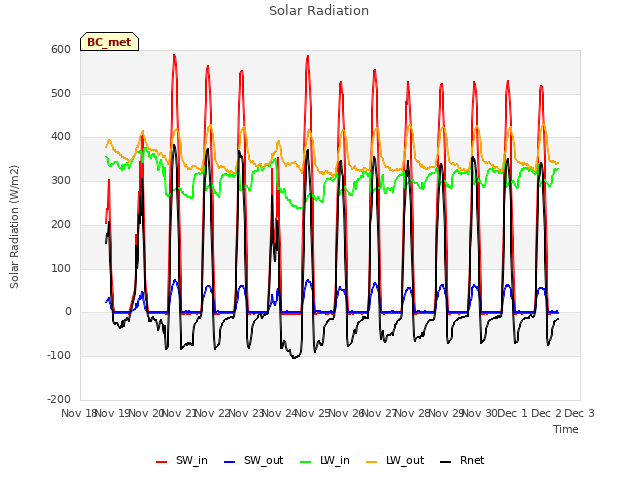This screenshot has width=640, height=480.
Task: Click the -100 y-axis tick label
Action: pos(59,356)
